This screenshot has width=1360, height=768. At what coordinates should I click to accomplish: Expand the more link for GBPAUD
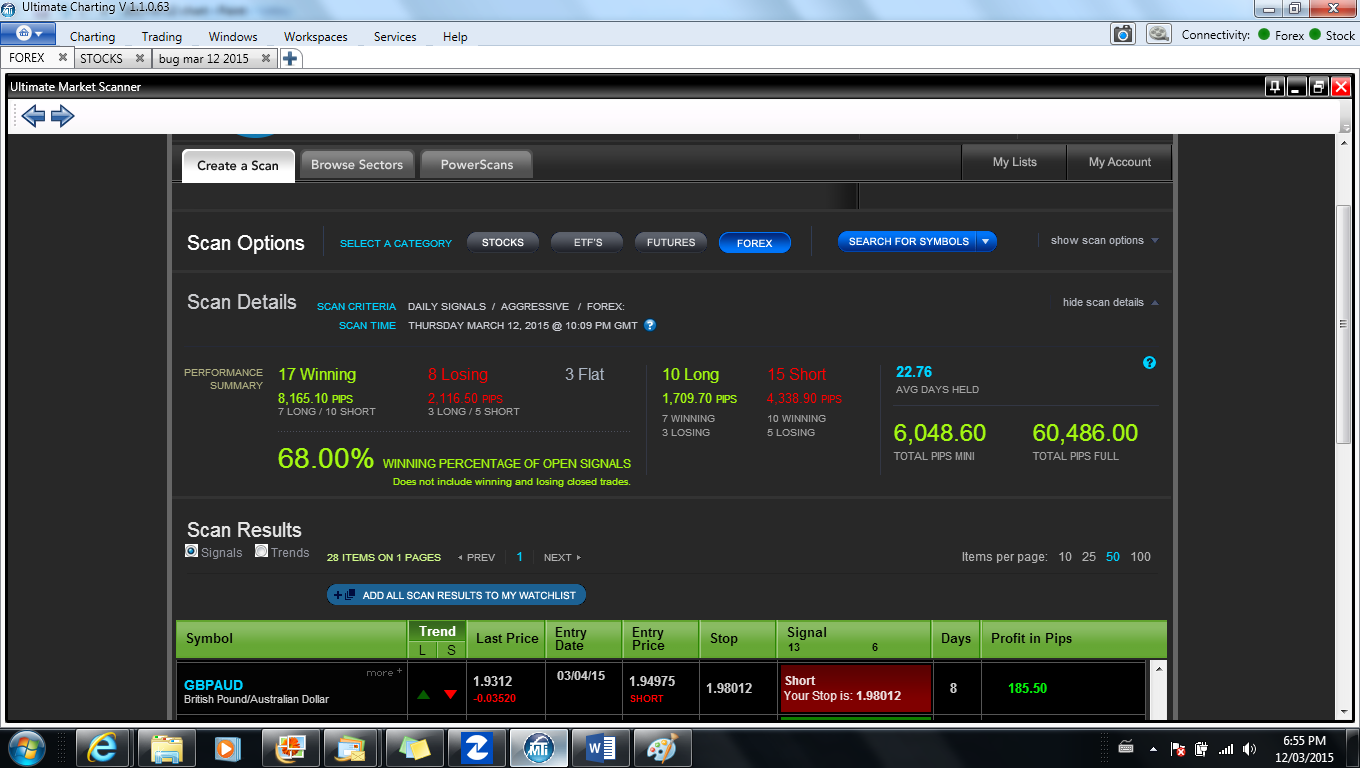[x=384, y=672]
